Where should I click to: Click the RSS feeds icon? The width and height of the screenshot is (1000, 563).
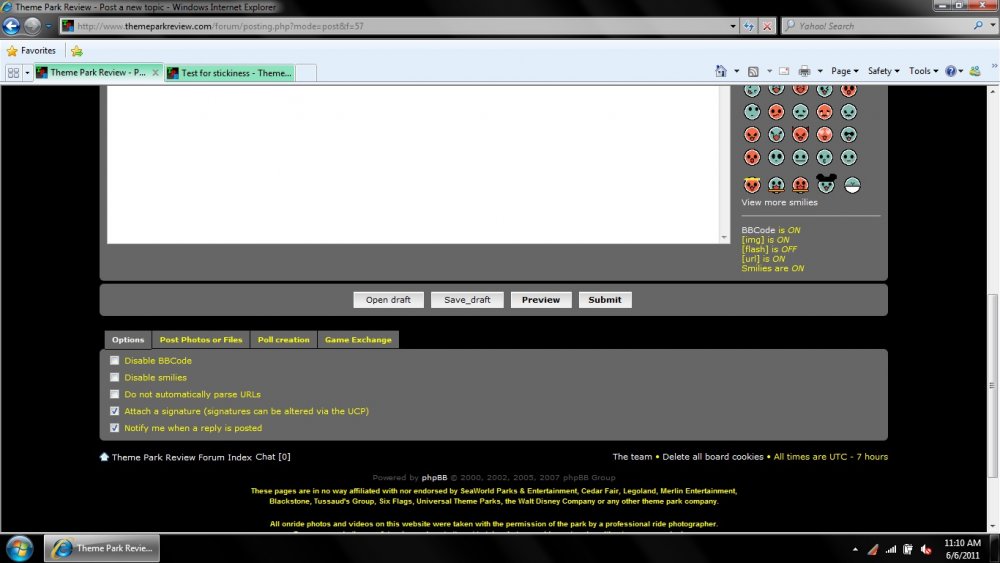coord(753,71)
